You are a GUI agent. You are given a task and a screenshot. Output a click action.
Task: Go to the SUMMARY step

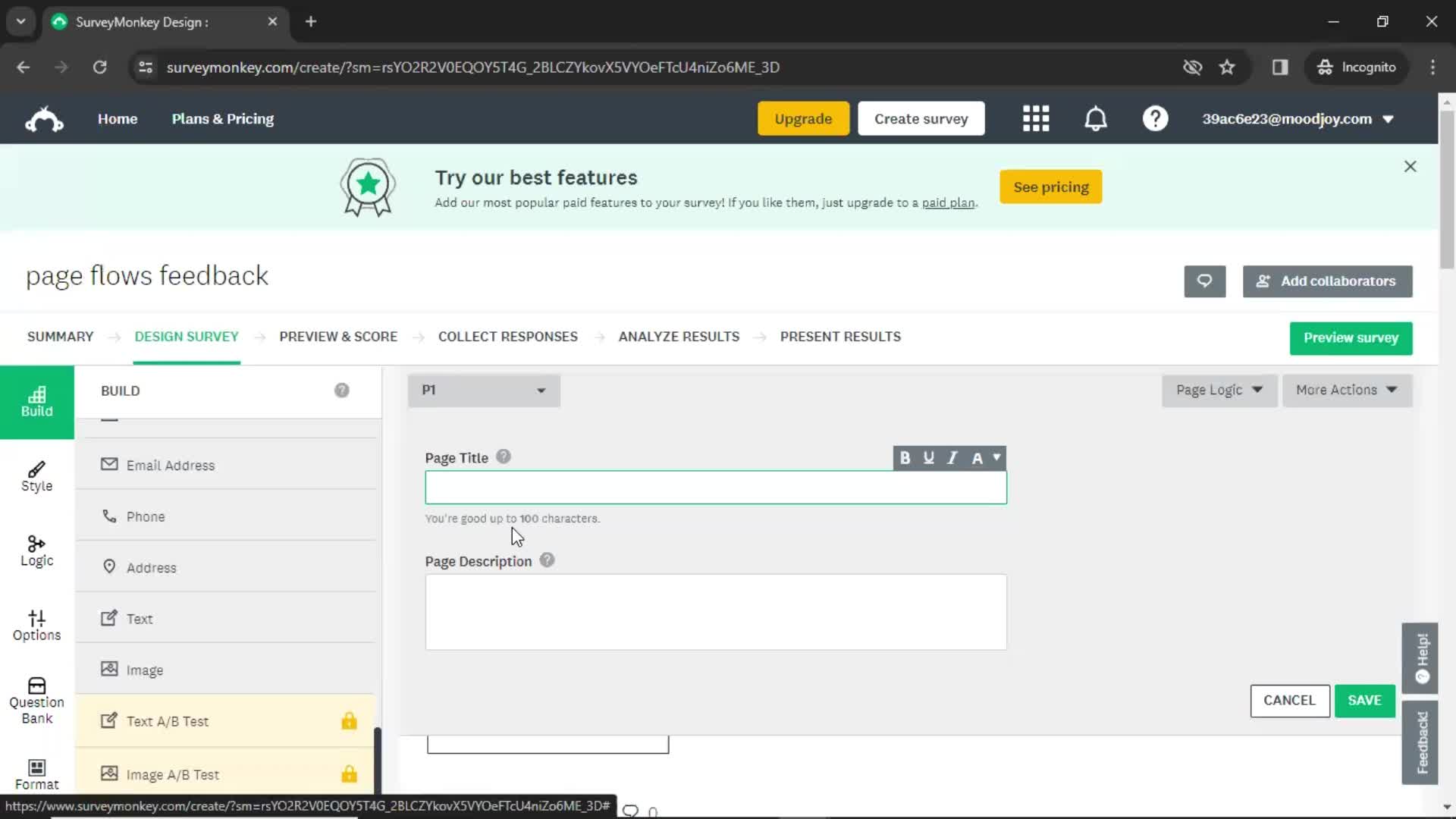pyautogui.click(x=60, y=337)
